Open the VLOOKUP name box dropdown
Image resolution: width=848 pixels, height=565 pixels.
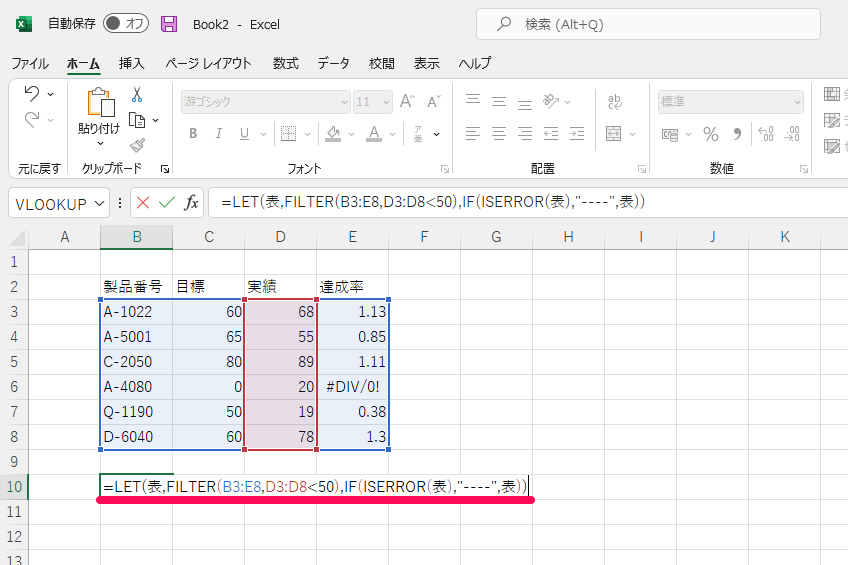(100, 203)
